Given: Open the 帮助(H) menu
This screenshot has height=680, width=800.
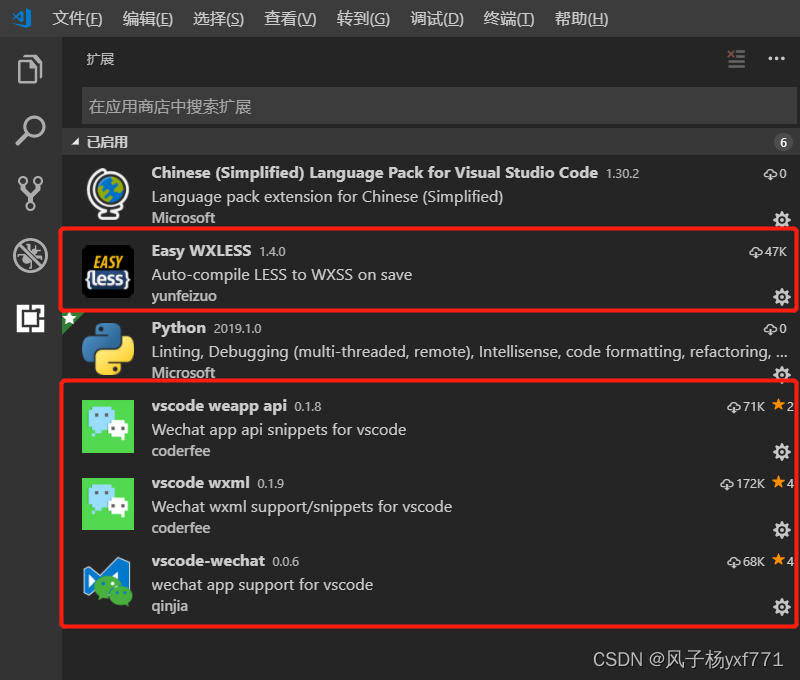Looking at the screenshot, I should pyautogui.click(x=581, y=19).
